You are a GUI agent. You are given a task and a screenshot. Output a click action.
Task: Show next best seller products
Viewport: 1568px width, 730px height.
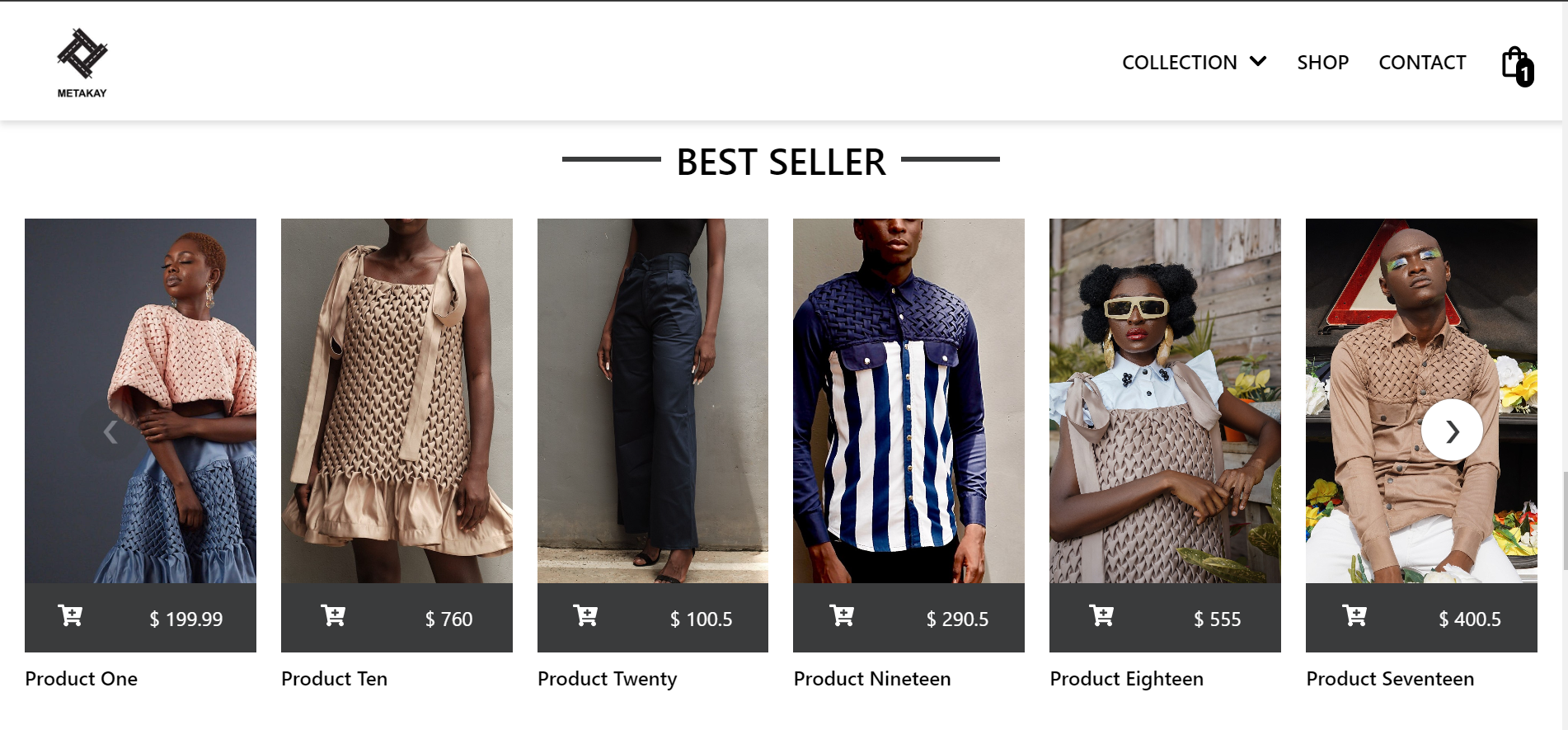coord(1452,431)
